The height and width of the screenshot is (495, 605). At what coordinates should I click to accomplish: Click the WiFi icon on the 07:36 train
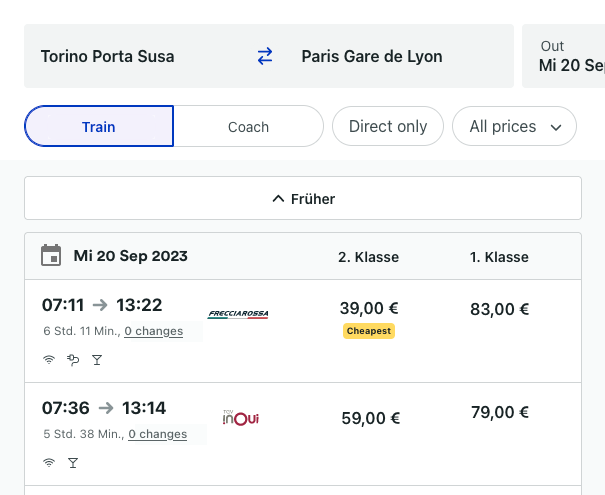(48, 463)
